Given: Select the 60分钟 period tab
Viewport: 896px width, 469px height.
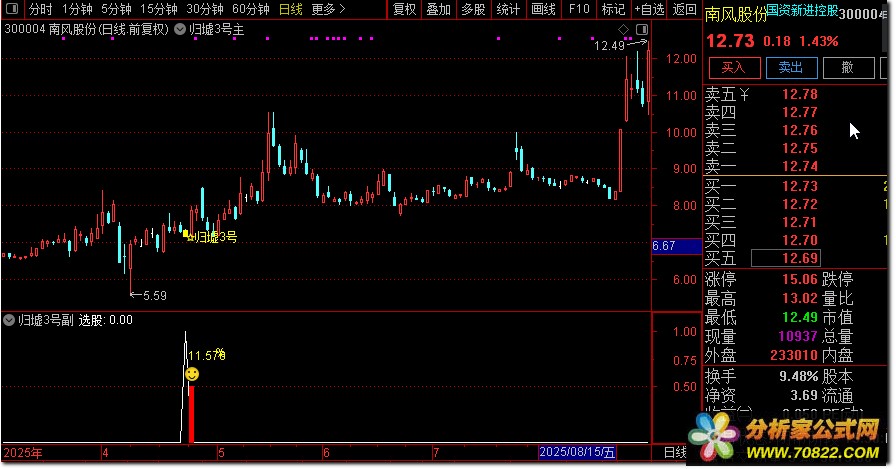Looking at the screenshot, I should [x=251, y=9].
